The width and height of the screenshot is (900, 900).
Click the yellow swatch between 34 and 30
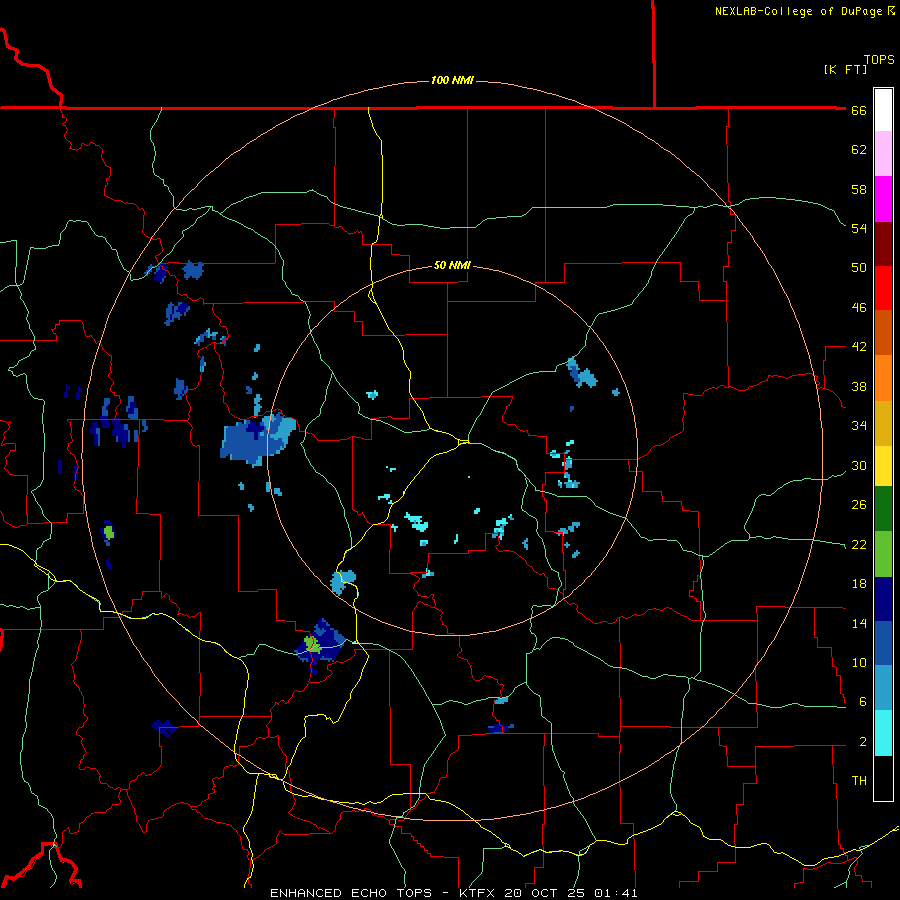(883, 466)
